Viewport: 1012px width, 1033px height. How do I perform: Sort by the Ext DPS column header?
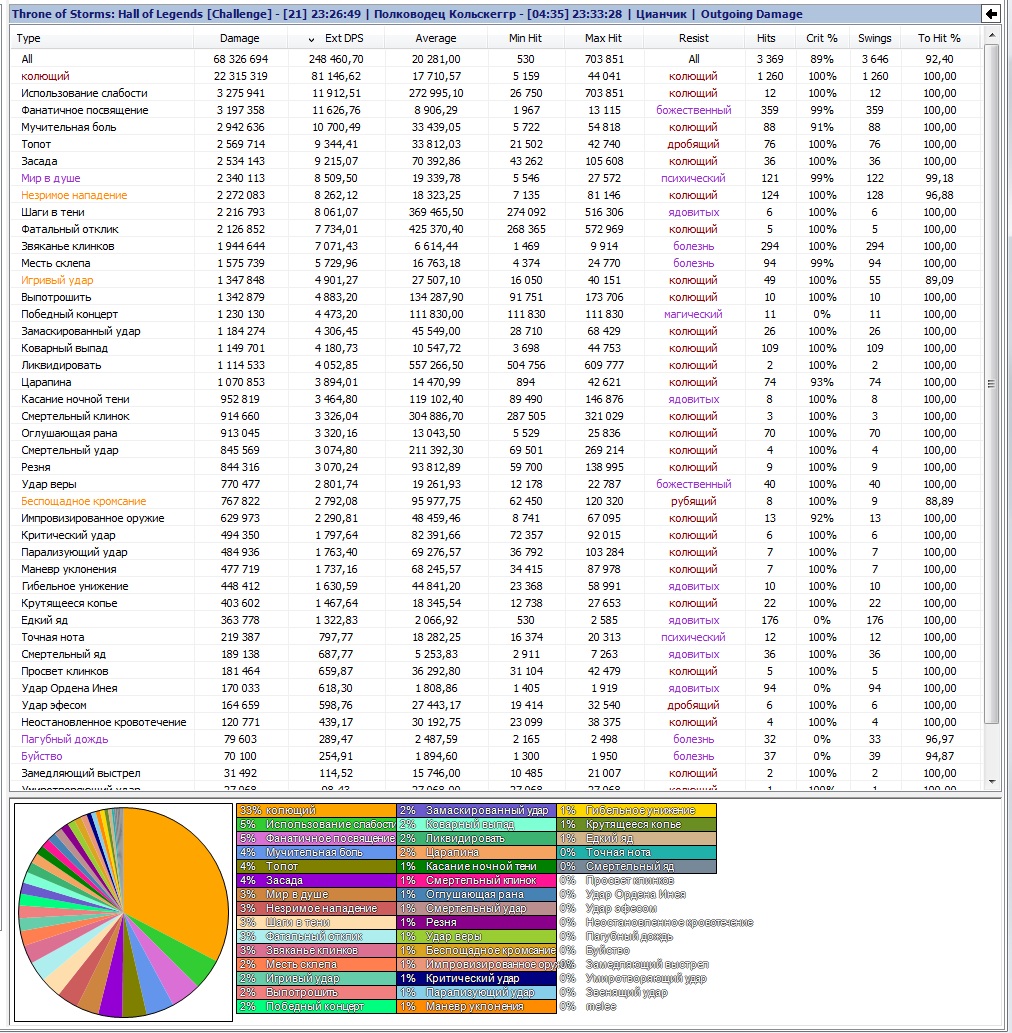336,38
